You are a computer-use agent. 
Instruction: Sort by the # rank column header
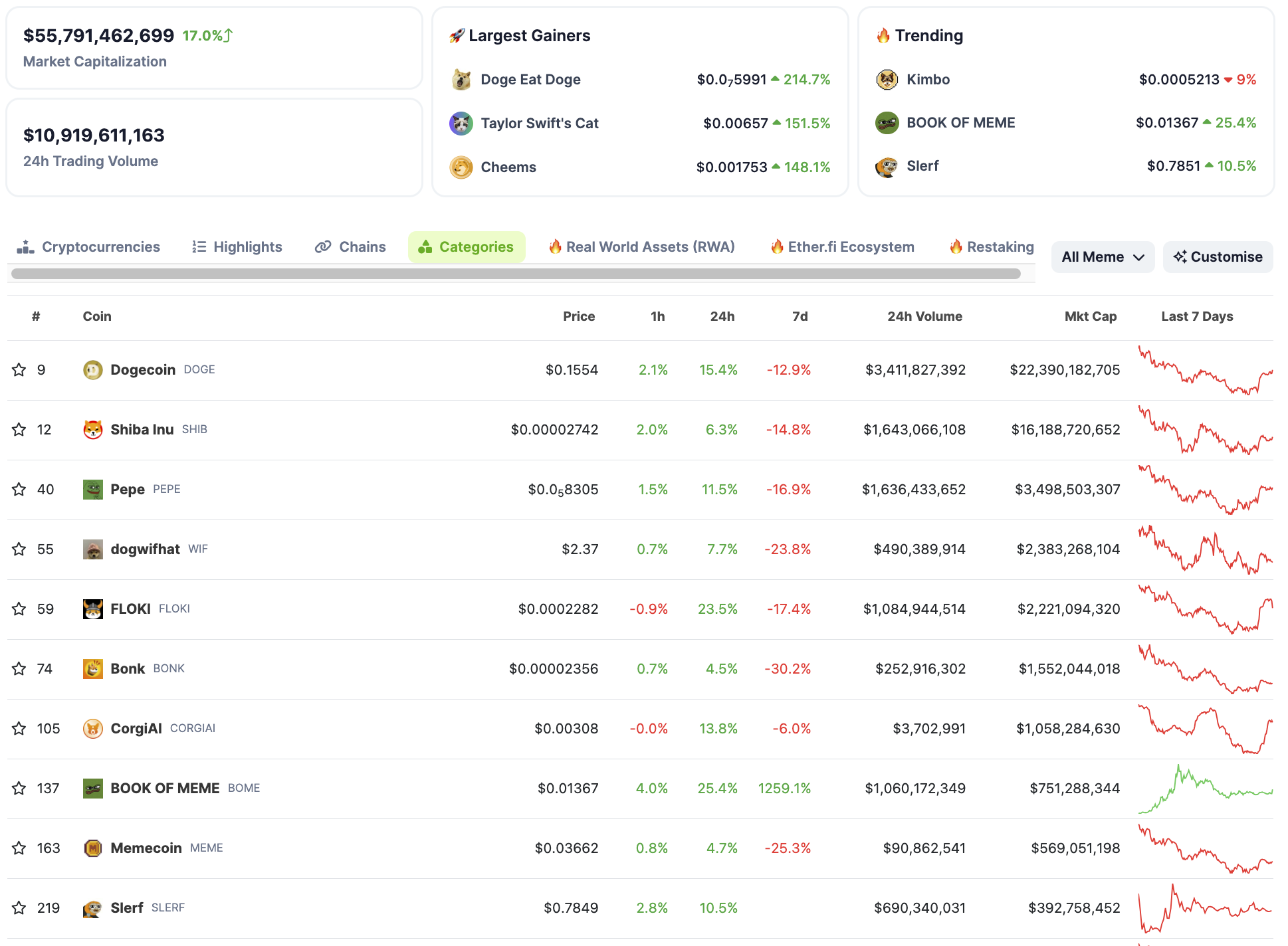coord(36,317)
